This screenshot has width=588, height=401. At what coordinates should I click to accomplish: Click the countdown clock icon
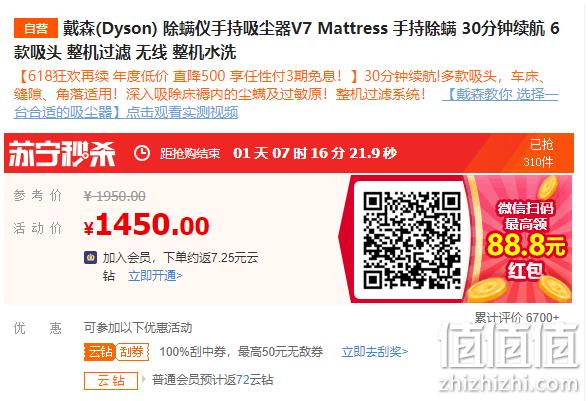pyautogui.click(x=142, y=153)
